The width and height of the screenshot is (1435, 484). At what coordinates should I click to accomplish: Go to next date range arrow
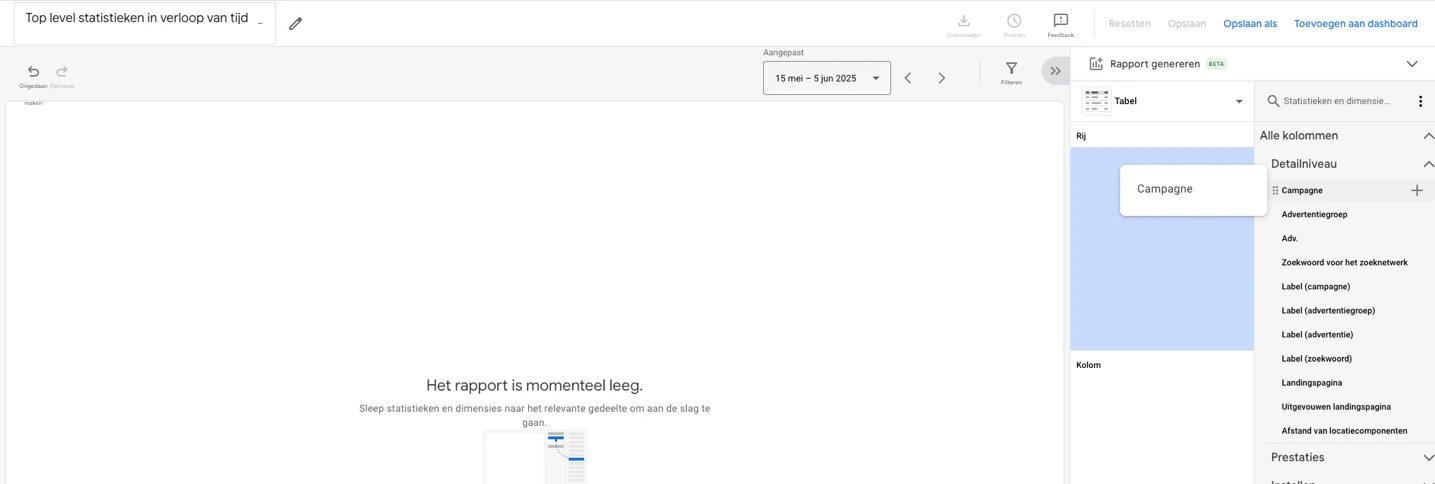pyautogui.click(x=942, y=78)
